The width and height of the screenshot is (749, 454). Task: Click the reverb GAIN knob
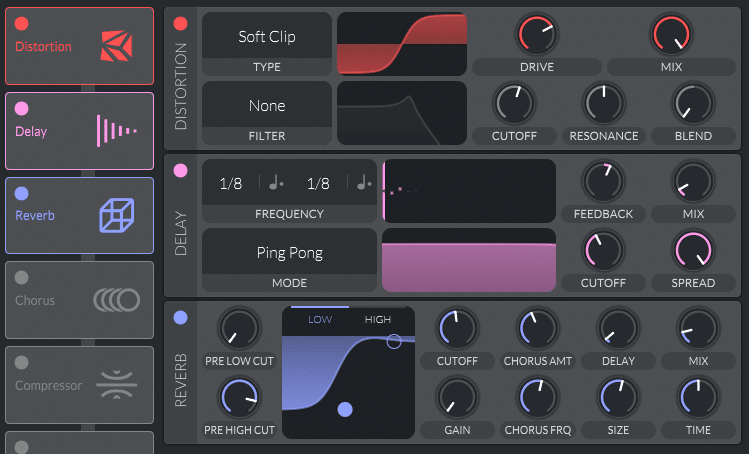(457, 398)
